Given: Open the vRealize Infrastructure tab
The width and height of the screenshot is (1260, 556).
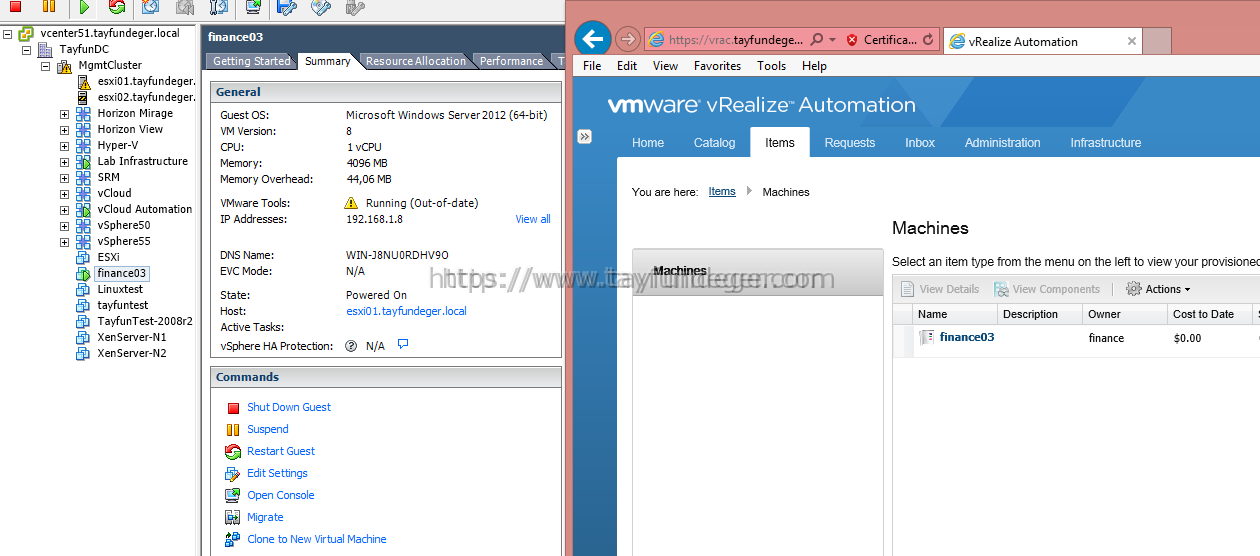Looking at the screenshot, I should (1106, 143).
